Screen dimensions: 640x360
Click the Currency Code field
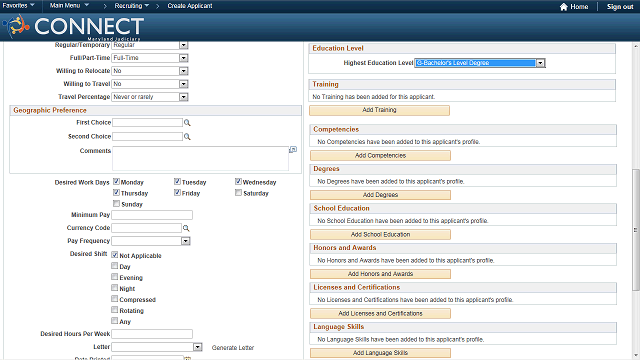click(146, 228)
